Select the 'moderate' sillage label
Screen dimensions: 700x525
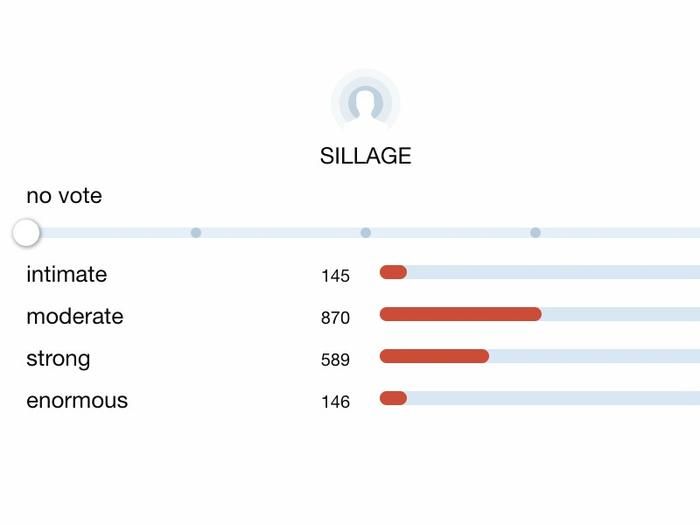75,317
